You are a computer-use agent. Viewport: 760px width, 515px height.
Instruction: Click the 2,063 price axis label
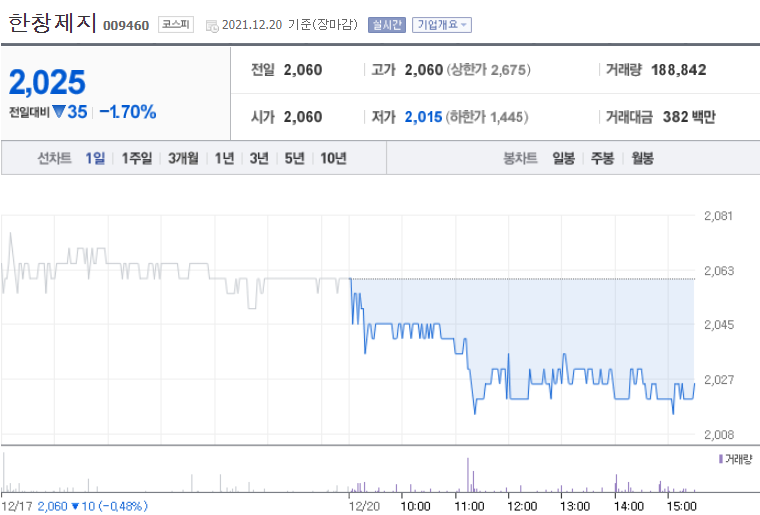(x=719, y=270)
